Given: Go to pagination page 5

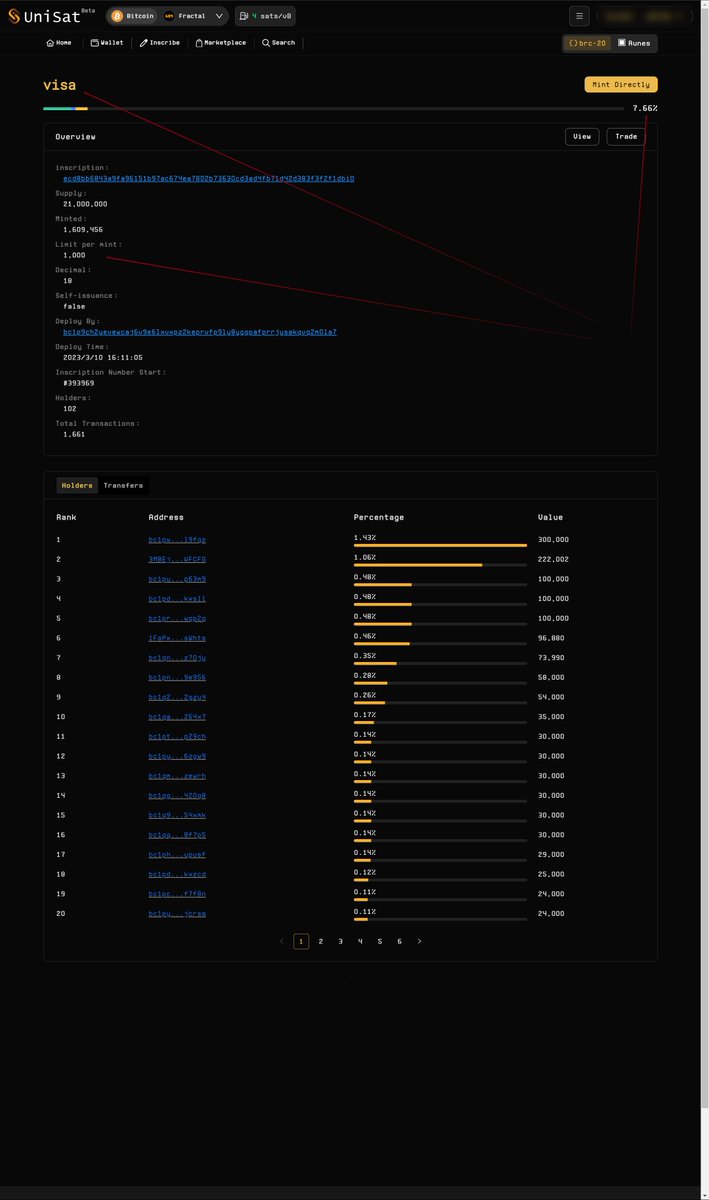Looking at the screenshot, I should (380, 941).
